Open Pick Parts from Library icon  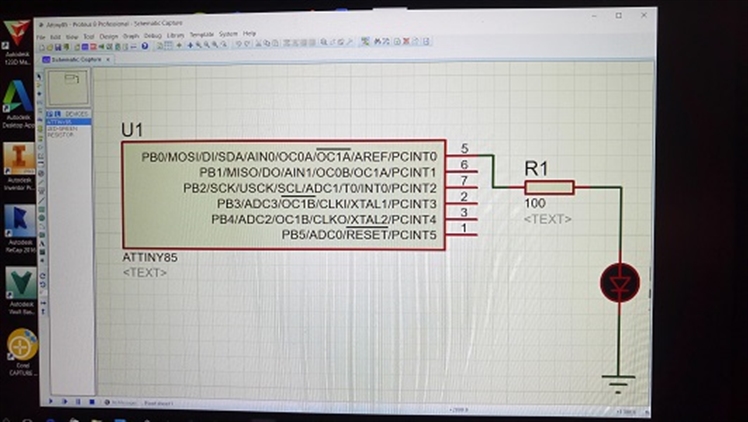click(x=324, y=42)
